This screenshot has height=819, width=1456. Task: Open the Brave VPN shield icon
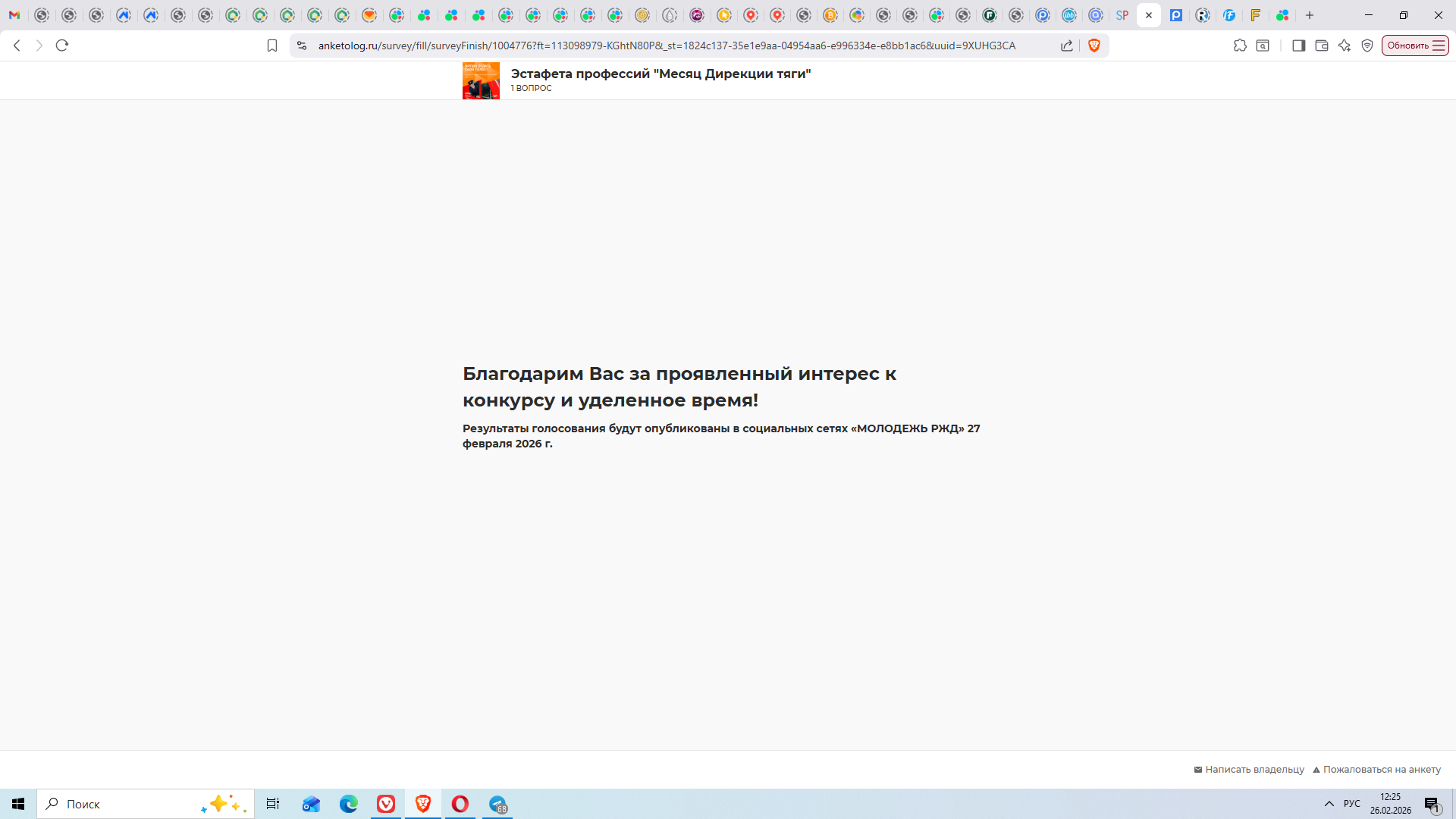click(1367, 45)
